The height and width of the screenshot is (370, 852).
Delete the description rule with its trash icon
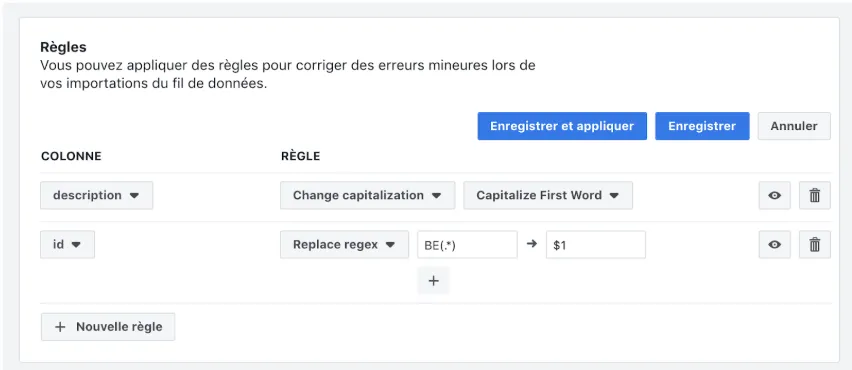pyautogui.click(x=815, y=196)
